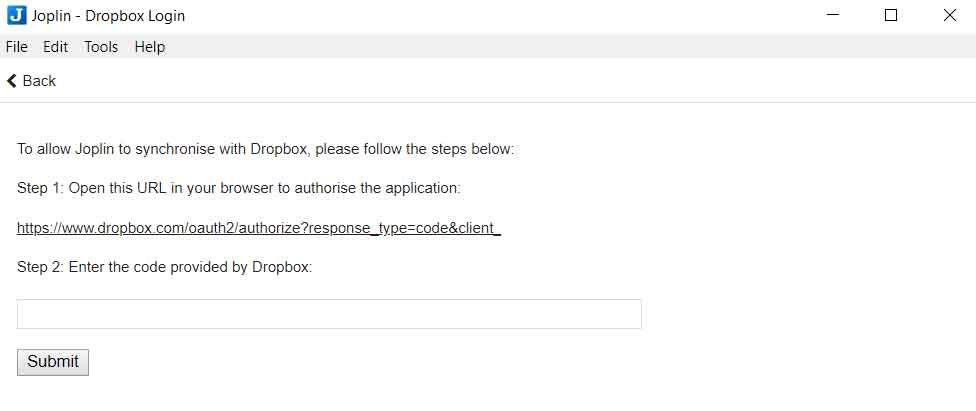Open the File menu
Image resolution: width=976 pixels, height=411 pixels.
pyautogui.click(x=16, y=47)
